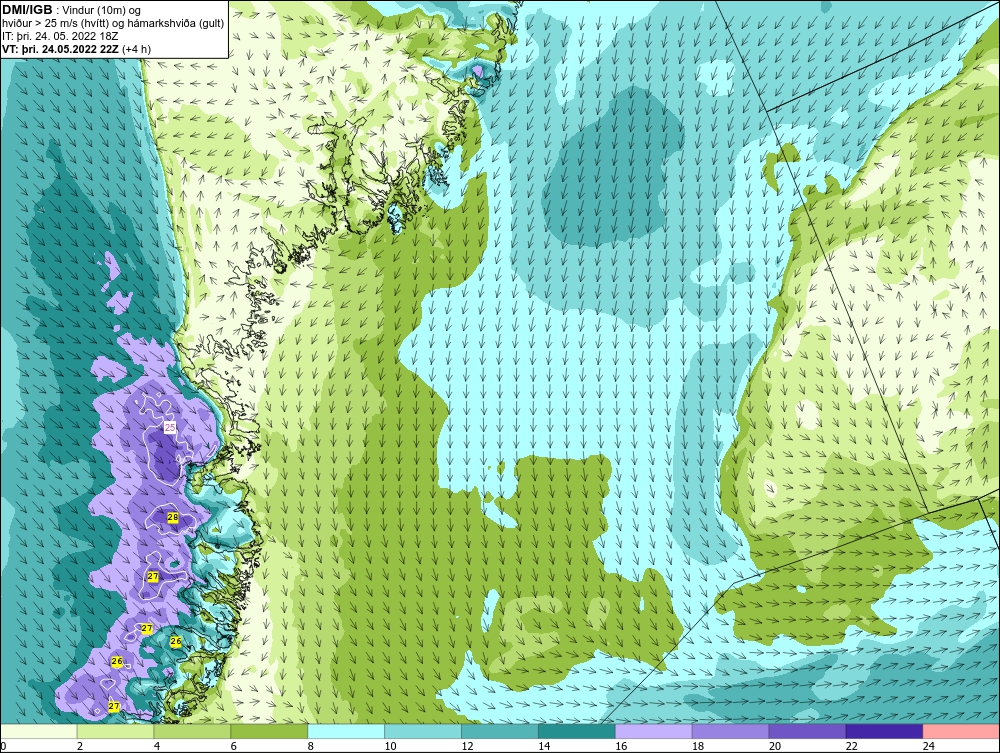Click the legend scale value 16
1000x753 pixels.
621,746
